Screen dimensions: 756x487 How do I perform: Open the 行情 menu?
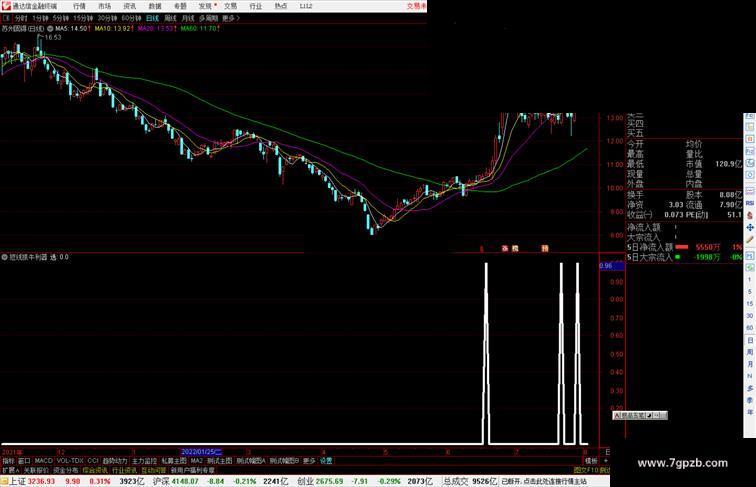(79, 6)
